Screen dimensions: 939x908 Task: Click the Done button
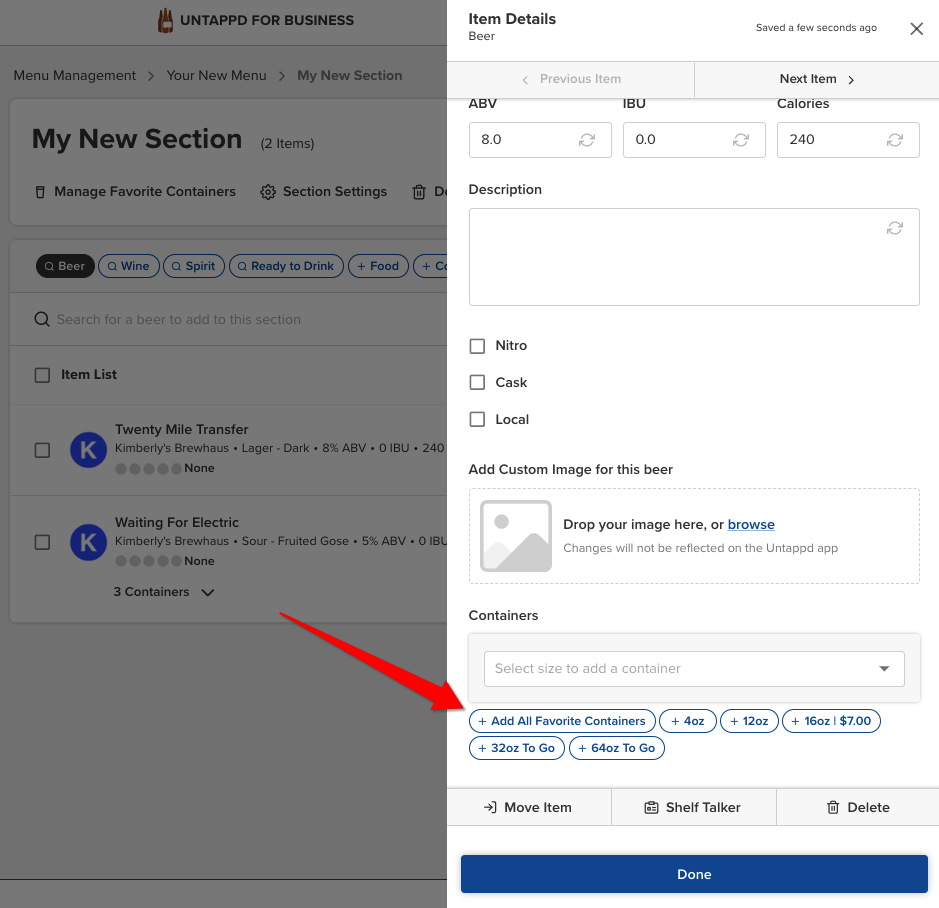tap(694, 874)
